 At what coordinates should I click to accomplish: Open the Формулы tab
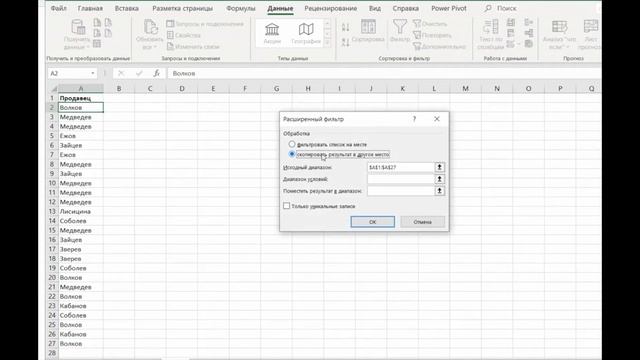point(240,8)
